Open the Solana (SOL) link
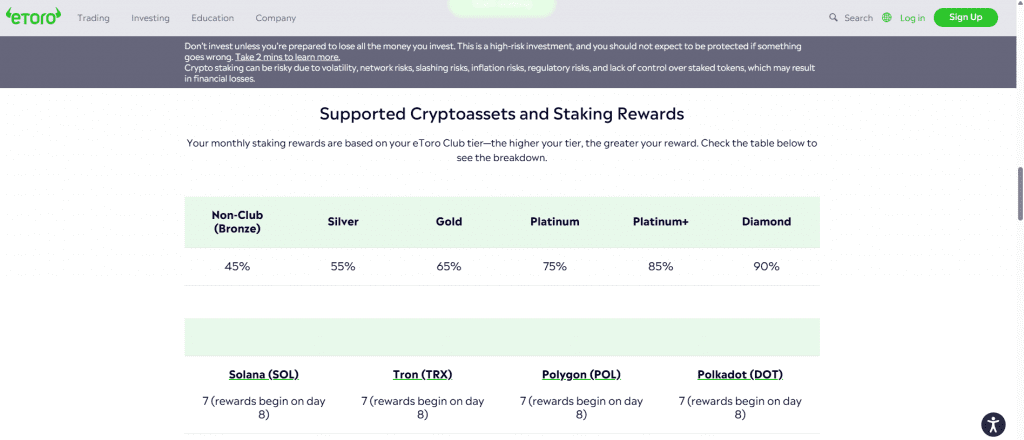Screen dimensions: 1024x440 click(264, 375)
